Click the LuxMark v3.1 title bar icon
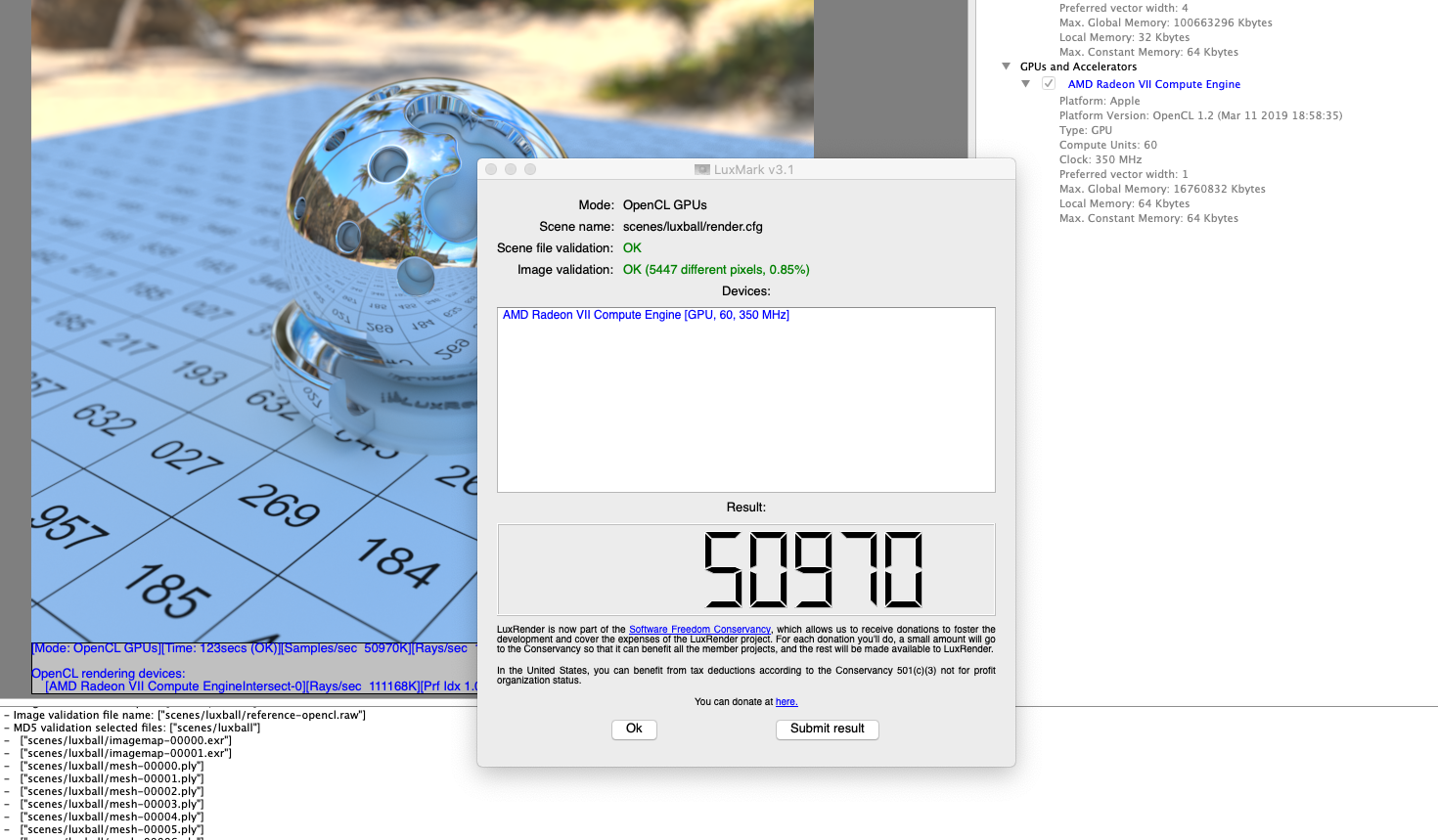The image size is (1438, 840). click(701, 169)
